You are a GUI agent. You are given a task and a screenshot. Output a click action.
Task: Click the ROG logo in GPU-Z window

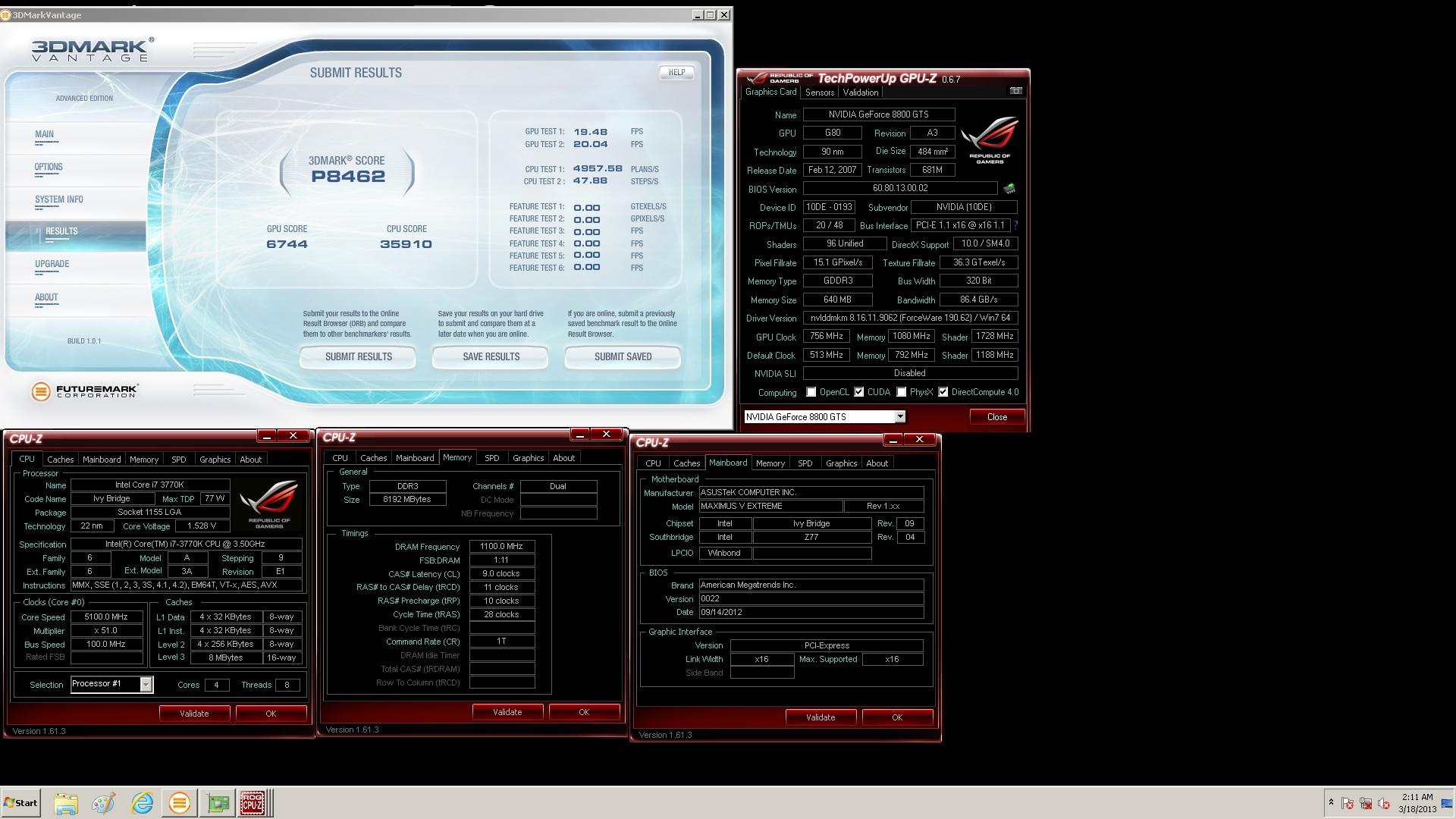(989, 140)
